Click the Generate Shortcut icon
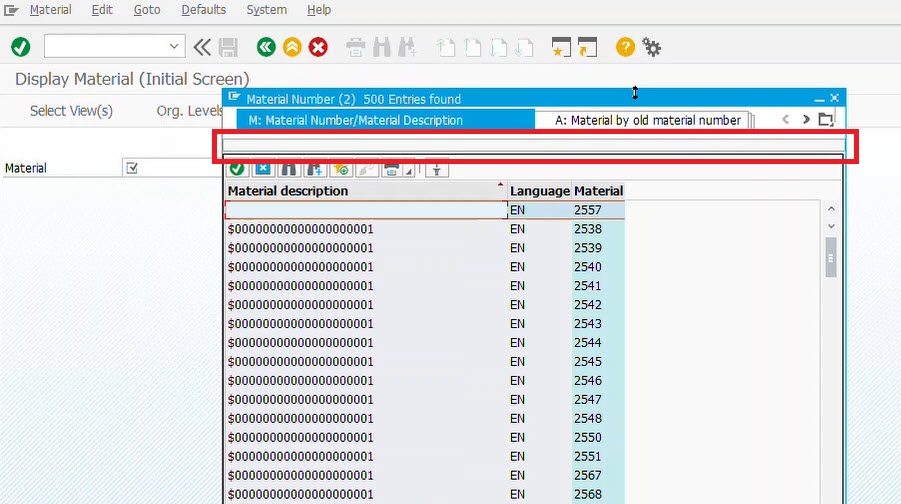901x504 pixels. pyautogui.click(x=587, y=47)
